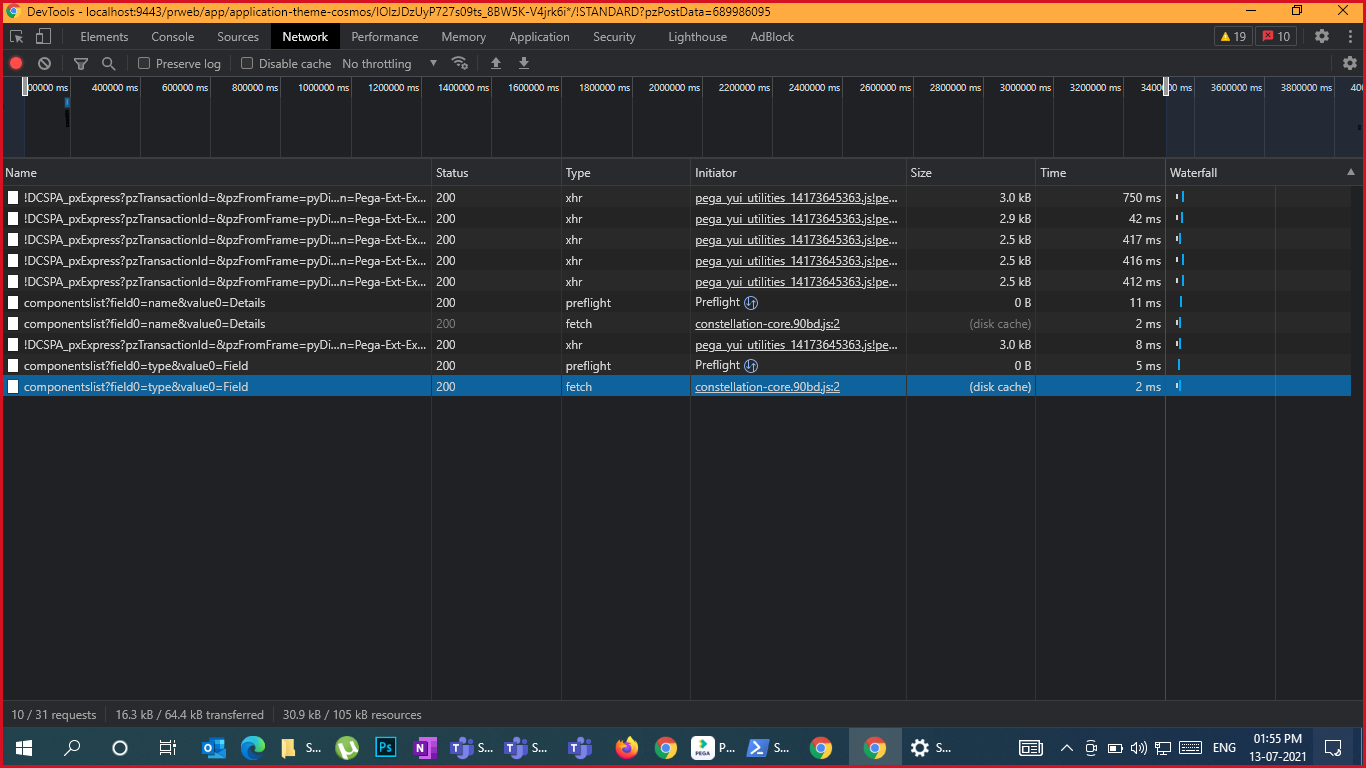Search within network requests
This screenshot has height=768, width=1366.
[x=108, y=63]
